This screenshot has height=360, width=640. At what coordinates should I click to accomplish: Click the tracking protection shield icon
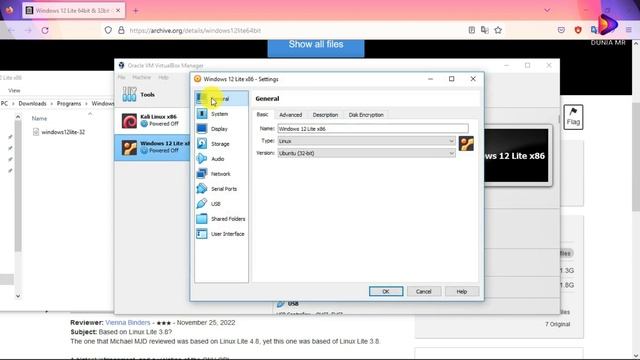click(x=108, y=30)
